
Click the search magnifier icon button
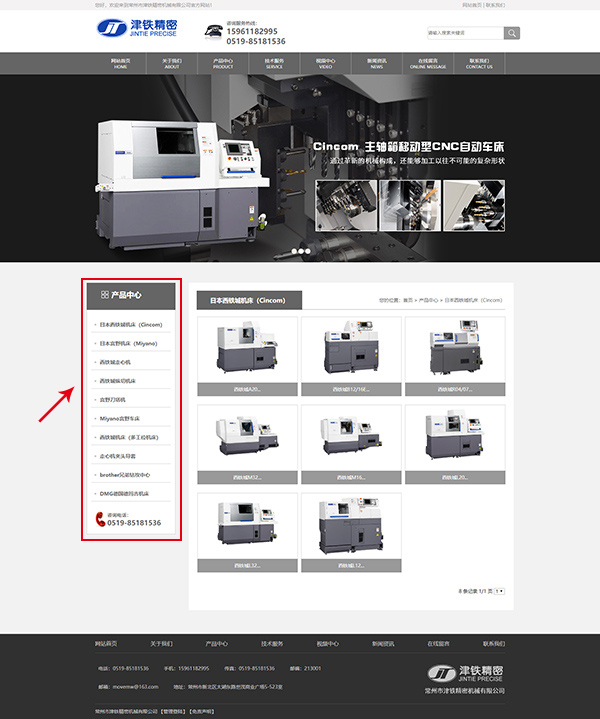[x=511, y=33]
